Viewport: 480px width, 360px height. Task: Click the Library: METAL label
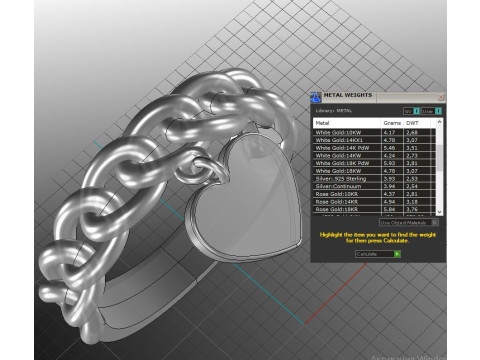point(333,111)
